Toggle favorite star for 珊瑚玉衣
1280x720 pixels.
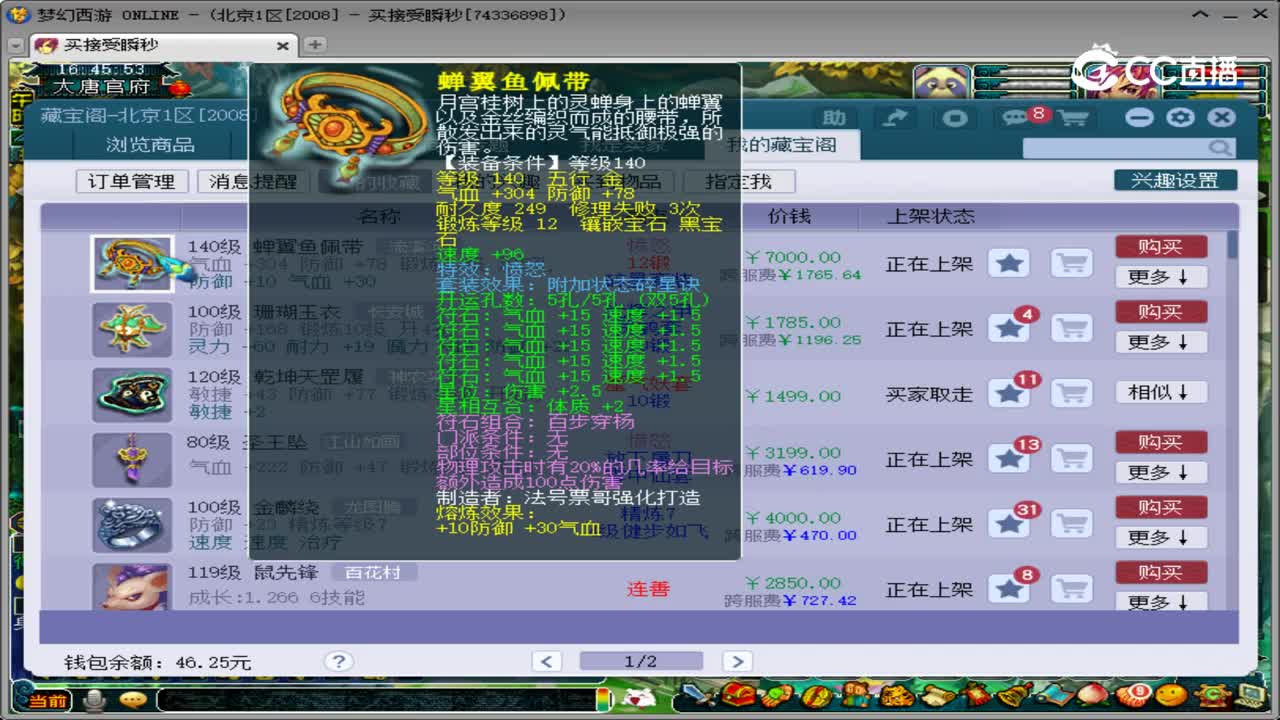(1009, 328)
